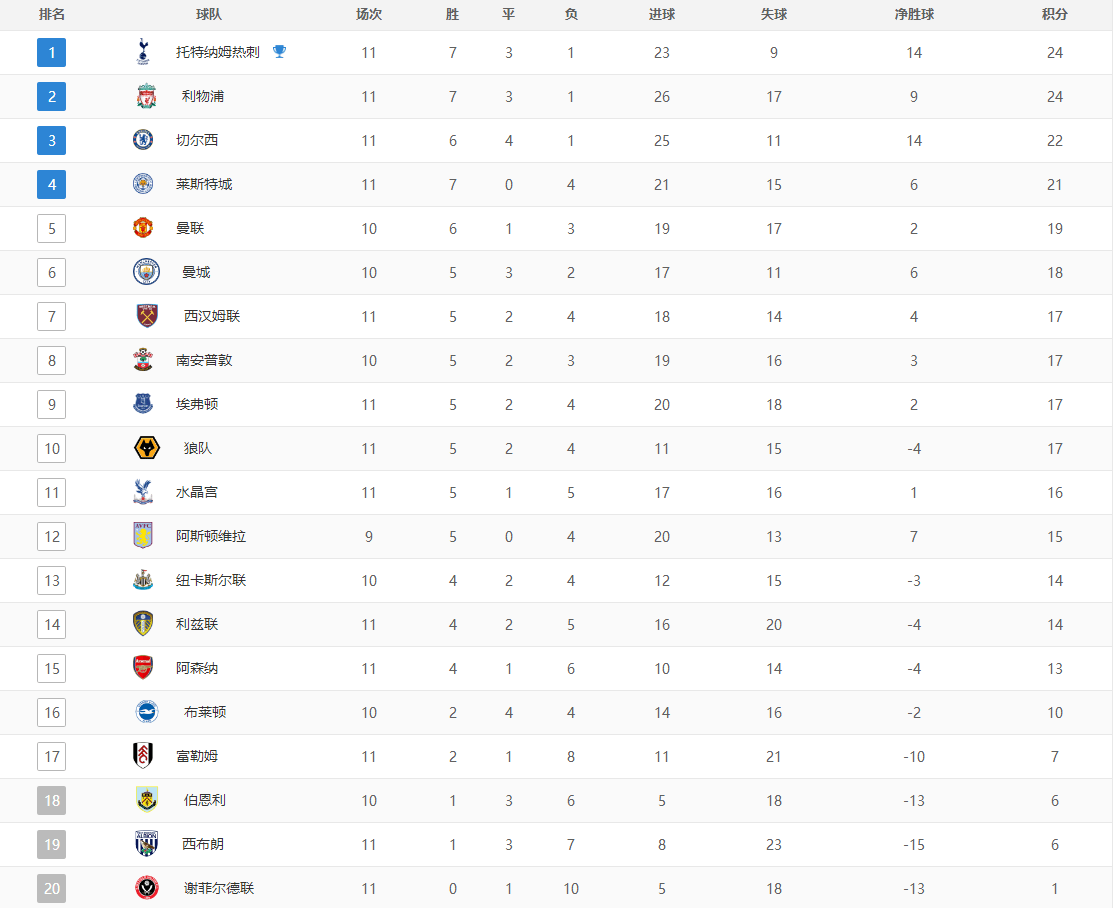Select the 排名 column header
The height and width of the screenshot is (908, 1119).
tap(51, 14)
